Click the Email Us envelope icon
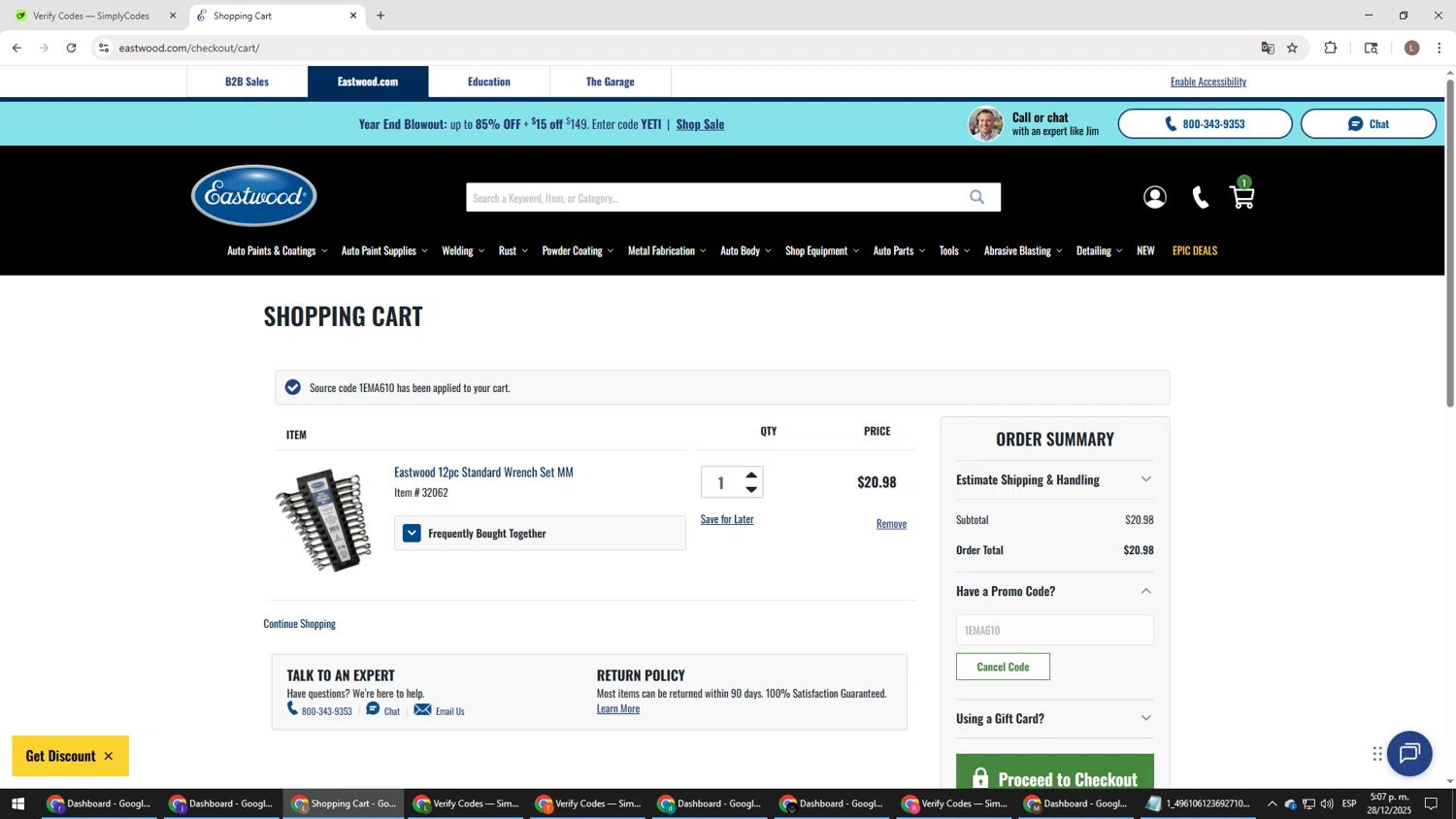 422,709
